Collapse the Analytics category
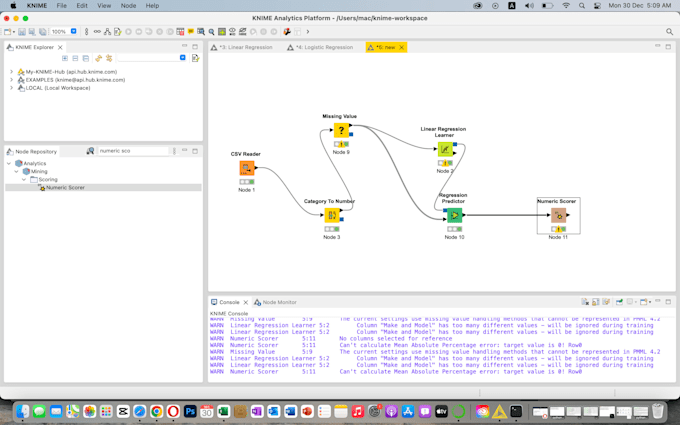680x425 pixels. (x=9, y=163)
